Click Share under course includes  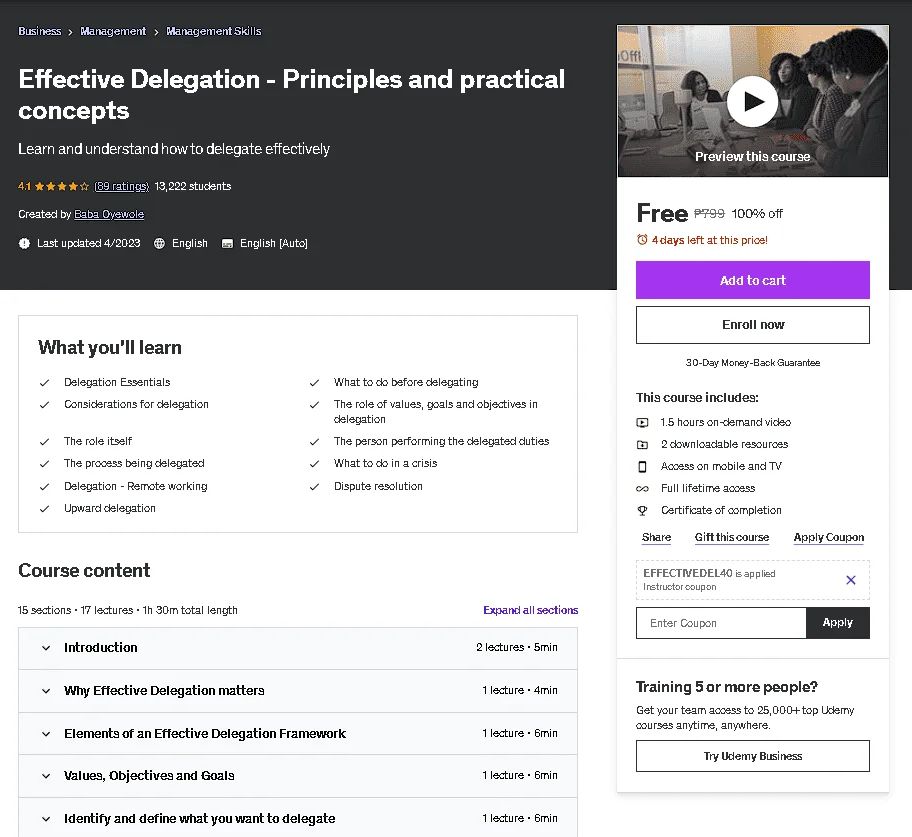tap(656, 537)
